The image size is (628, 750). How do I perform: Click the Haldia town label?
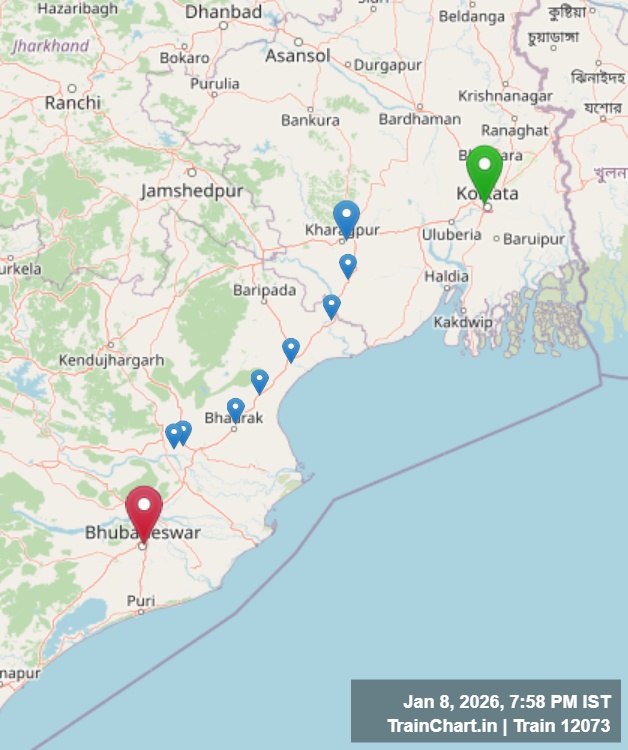click(446, 276)
